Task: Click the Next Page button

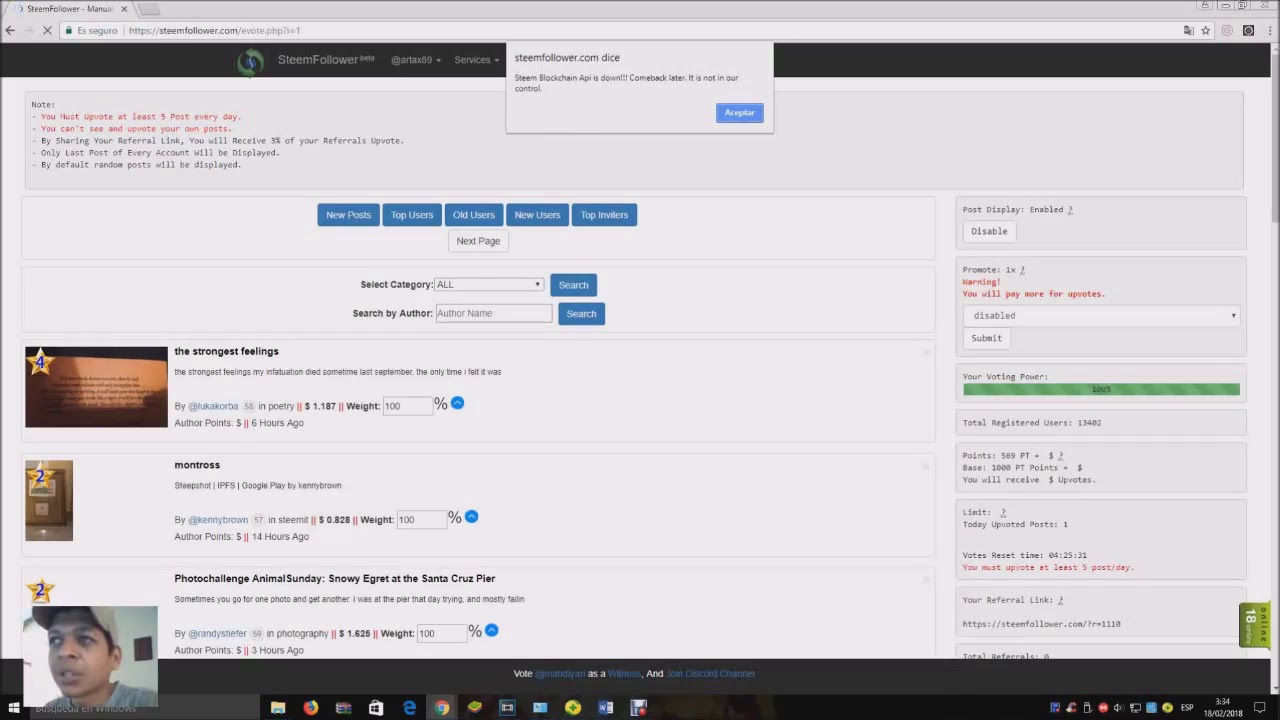Action: [478, 241]
